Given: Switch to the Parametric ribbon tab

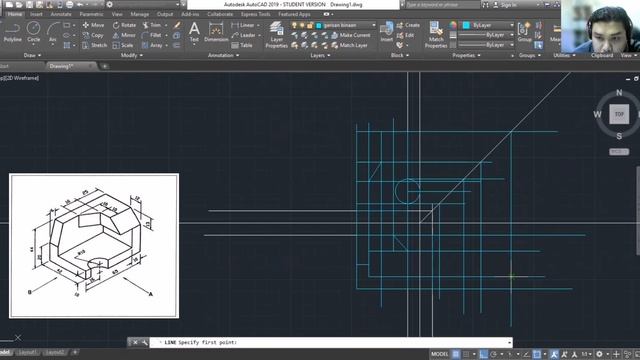Looking at the screenshot, I should tap(91, 14).
